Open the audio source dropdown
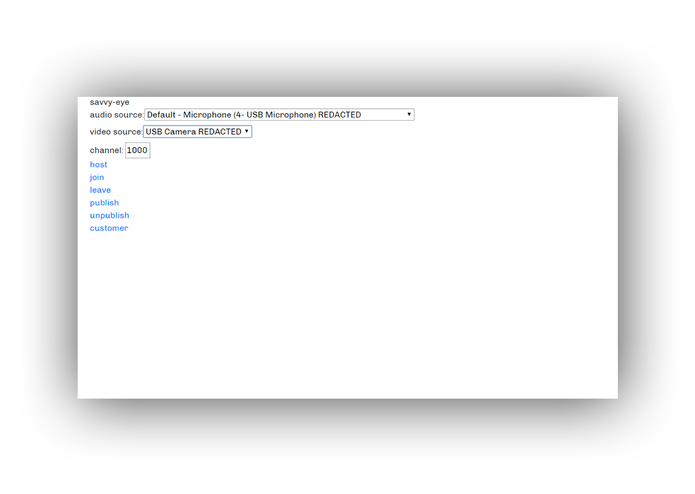 tap(279, 115)
